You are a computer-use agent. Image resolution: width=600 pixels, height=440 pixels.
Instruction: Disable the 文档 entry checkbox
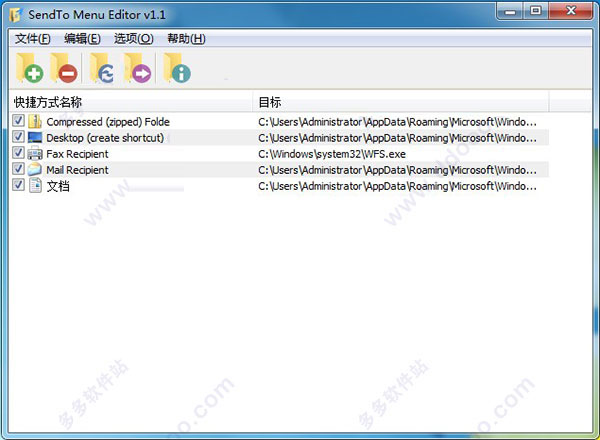click(18, 185)
